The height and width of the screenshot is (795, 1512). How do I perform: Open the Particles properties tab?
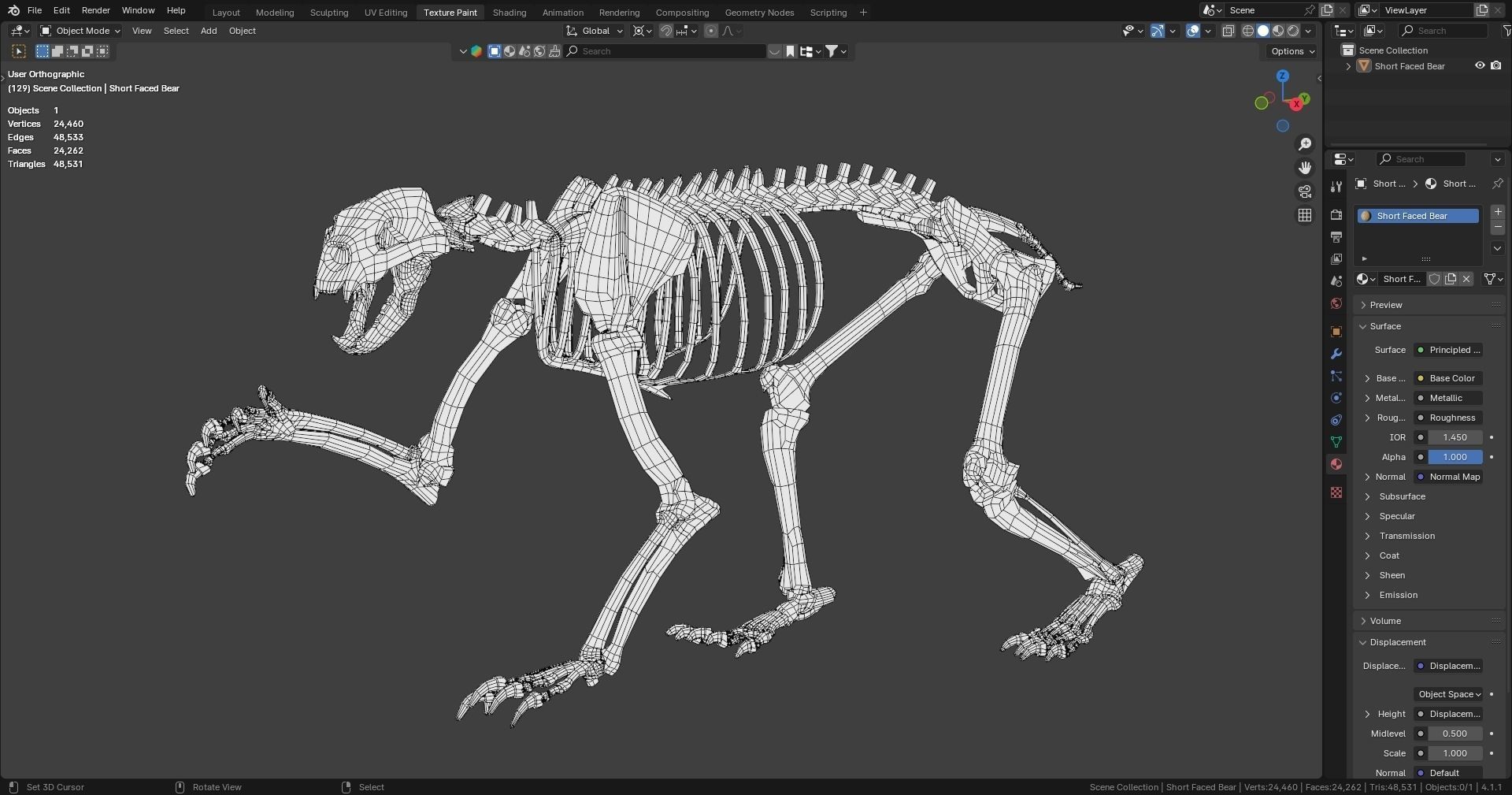(x=1336, y=376)
